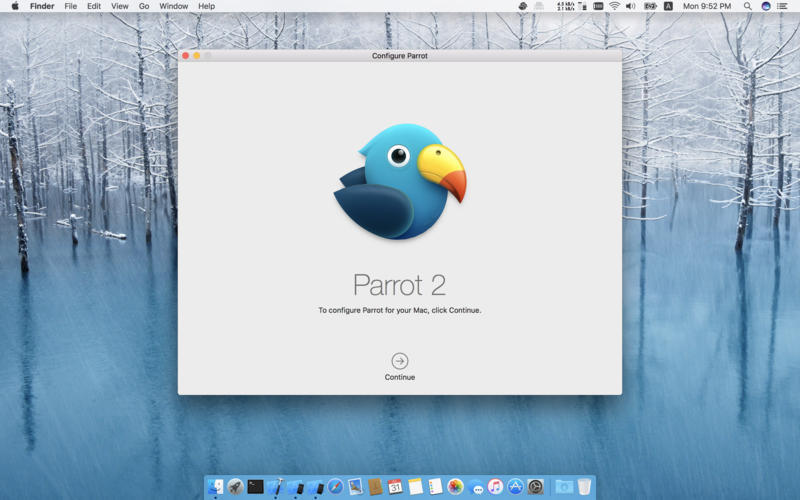Screen dimensions: 800x500
Task: Open Contacts book icon in Dock
Action: [x=375, y=486]
